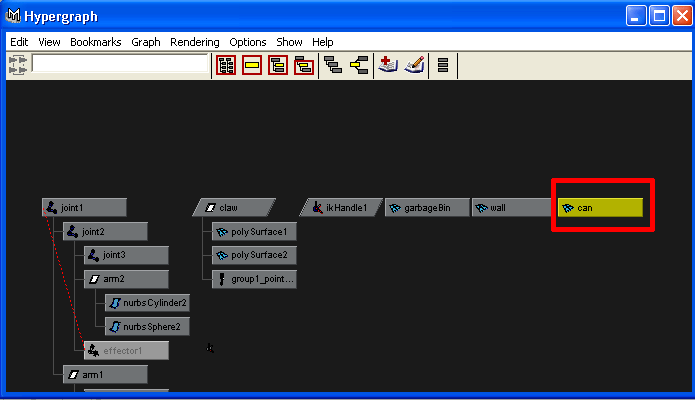Switch to Scene Hierarchy view icon
695x400 pixels.
(x=334, y=65)
